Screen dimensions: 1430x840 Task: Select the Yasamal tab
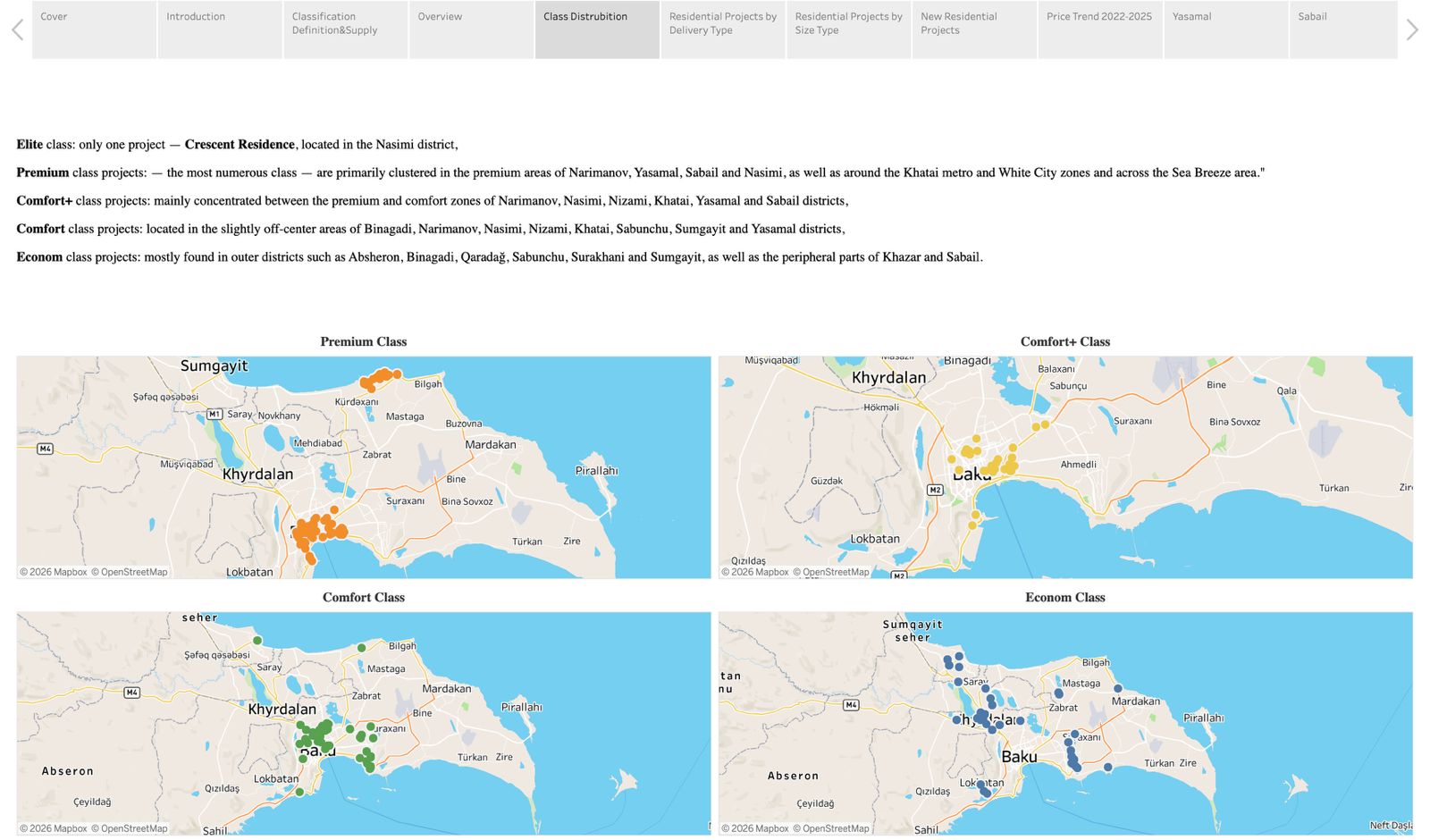1226,29
